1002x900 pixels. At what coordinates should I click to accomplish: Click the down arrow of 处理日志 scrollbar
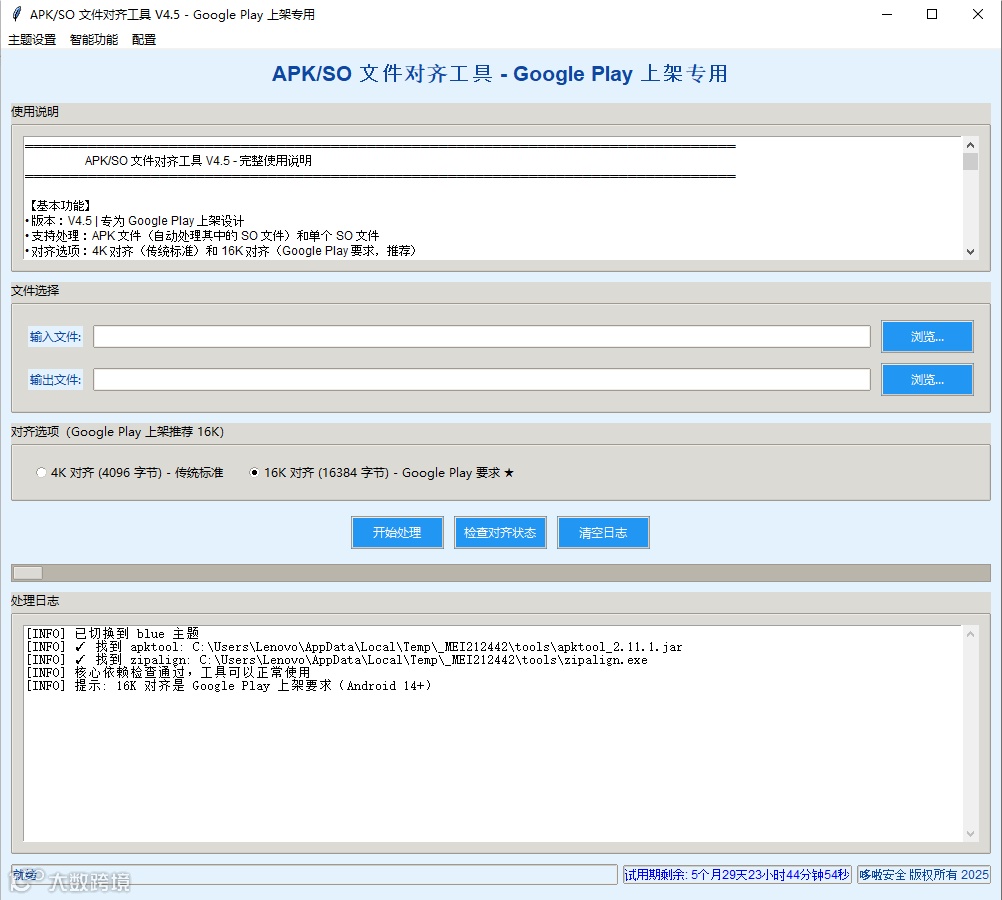(x=970, y=834)
